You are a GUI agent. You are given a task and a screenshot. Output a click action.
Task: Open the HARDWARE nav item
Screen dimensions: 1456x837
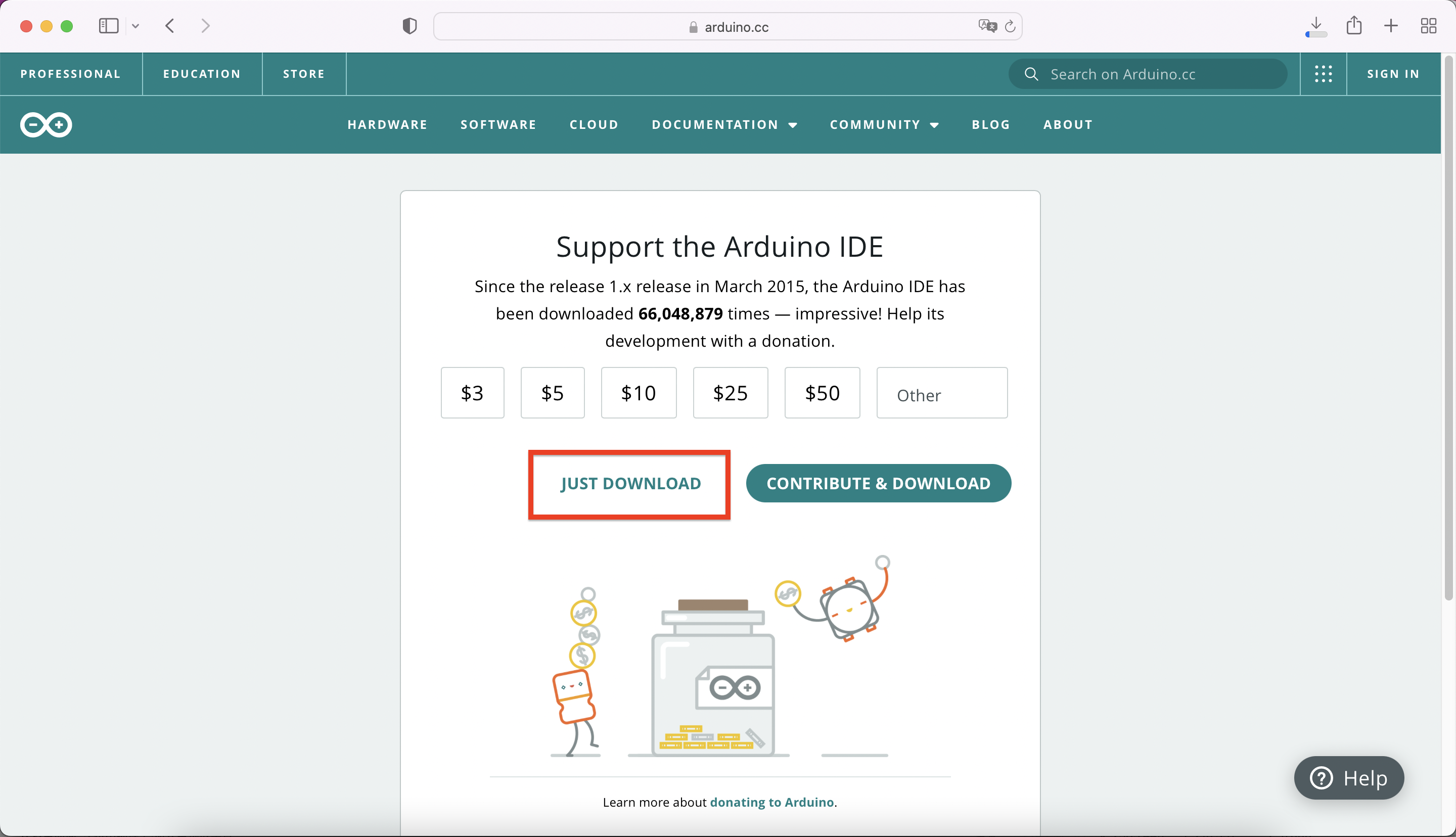tap(387, 125)
